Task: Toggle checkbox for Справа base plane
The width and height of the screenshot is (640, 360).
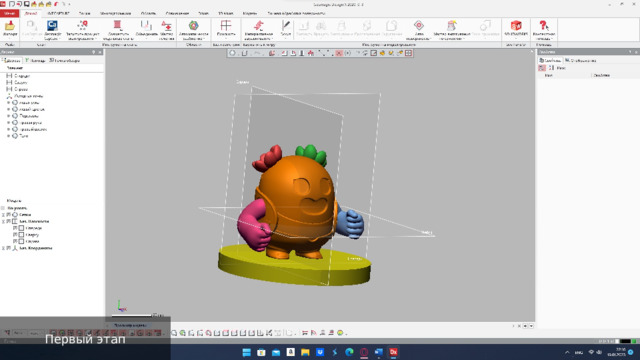Action: tap(15, 241)
